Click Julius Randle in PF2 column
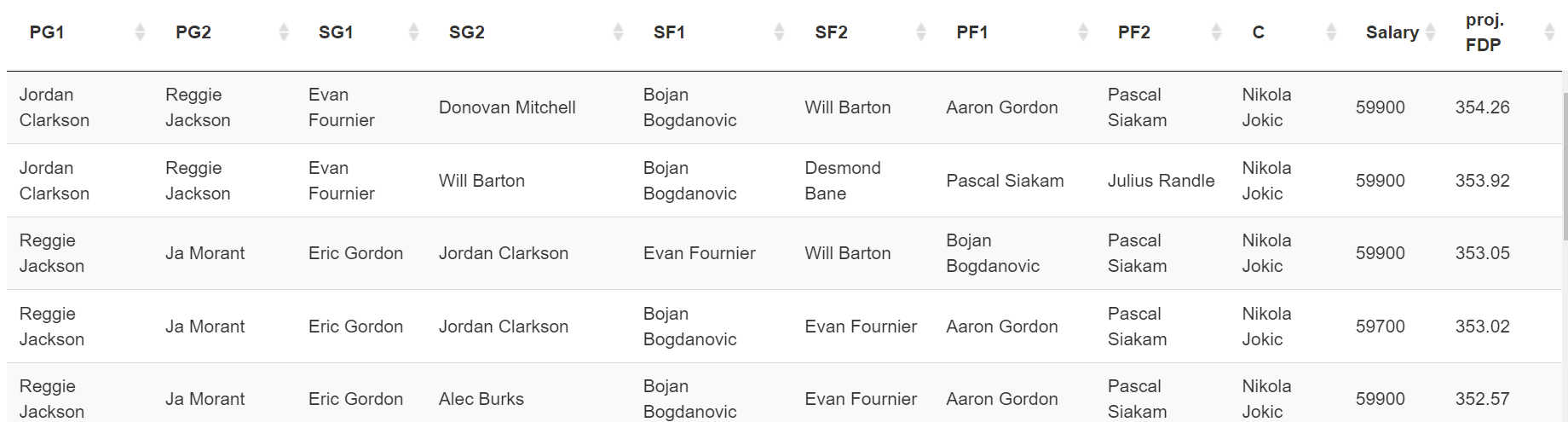This screenshot has width=1568, height=422. pos(1161,181)
